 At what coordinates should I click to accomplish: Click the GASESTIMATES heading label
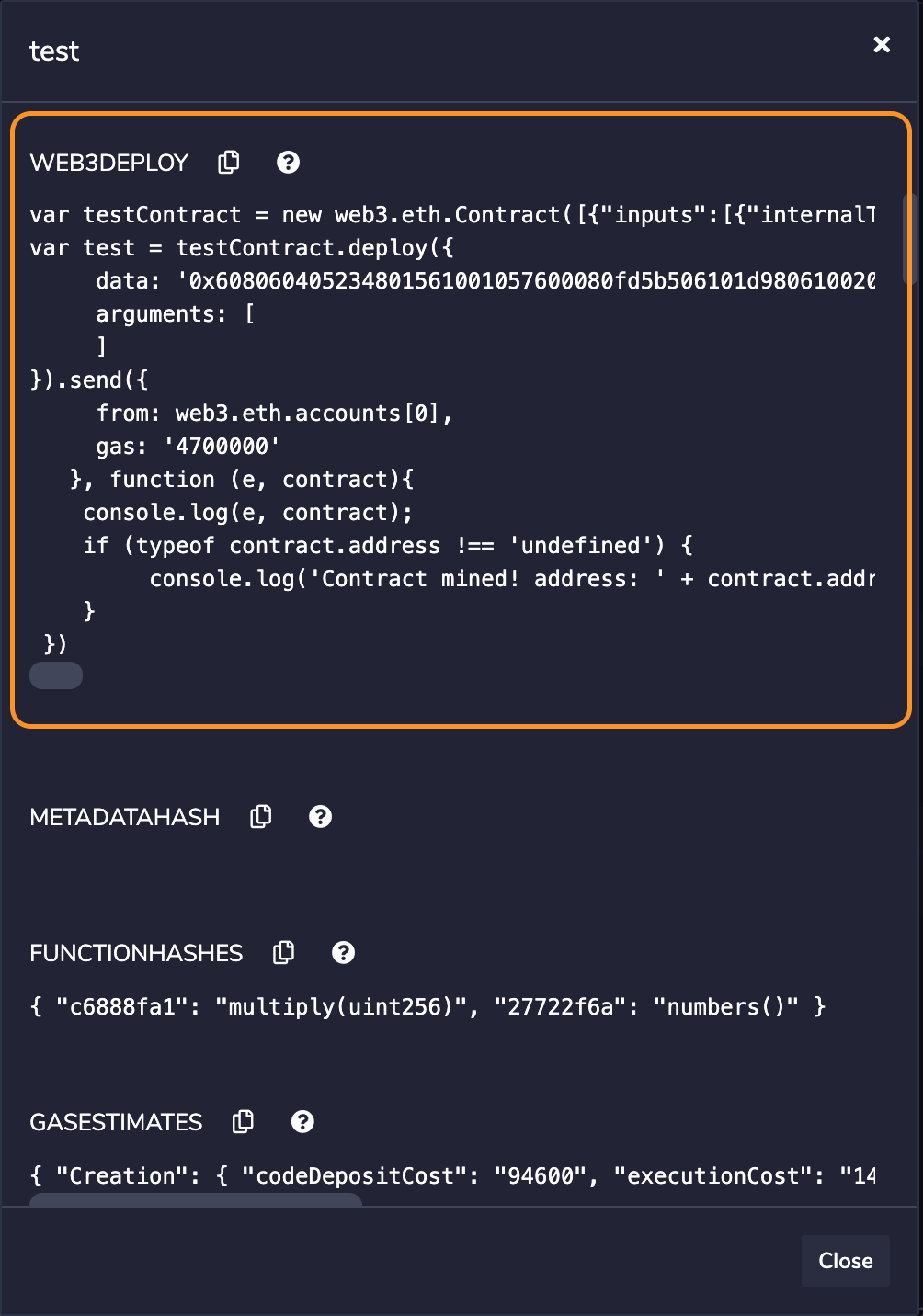pos(116,1122)
